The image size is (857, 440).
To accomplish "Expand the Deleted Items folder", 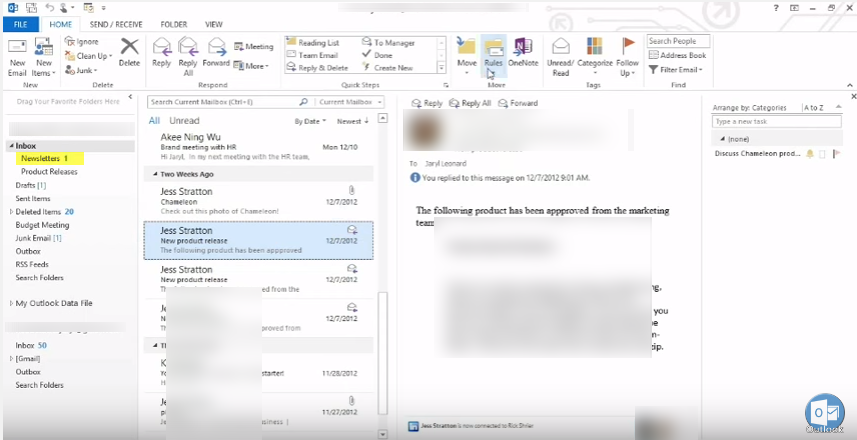I will pos(11,212).
